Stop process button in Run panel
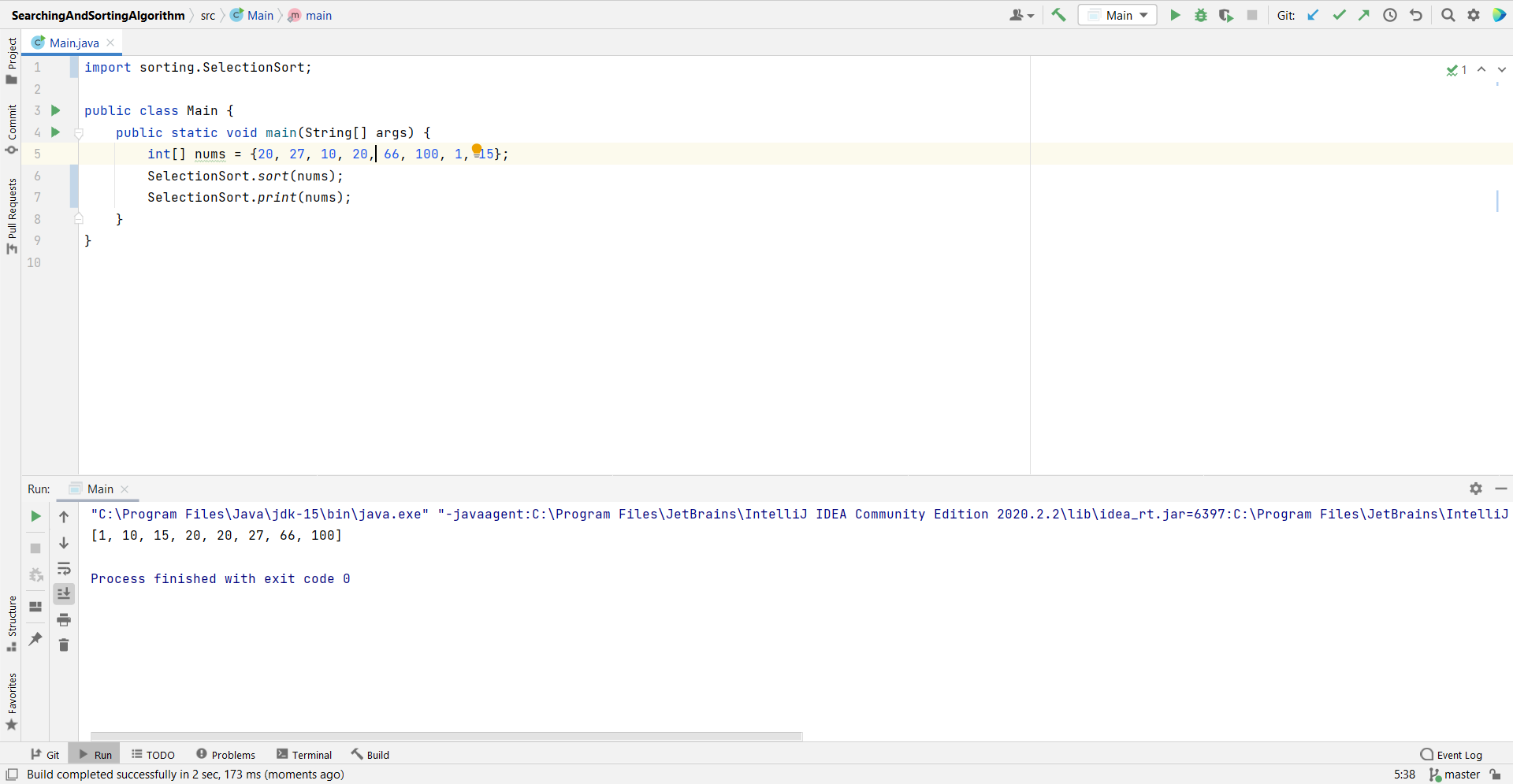The height and width of the screenshot is (784, 1513). coord(35,548)
